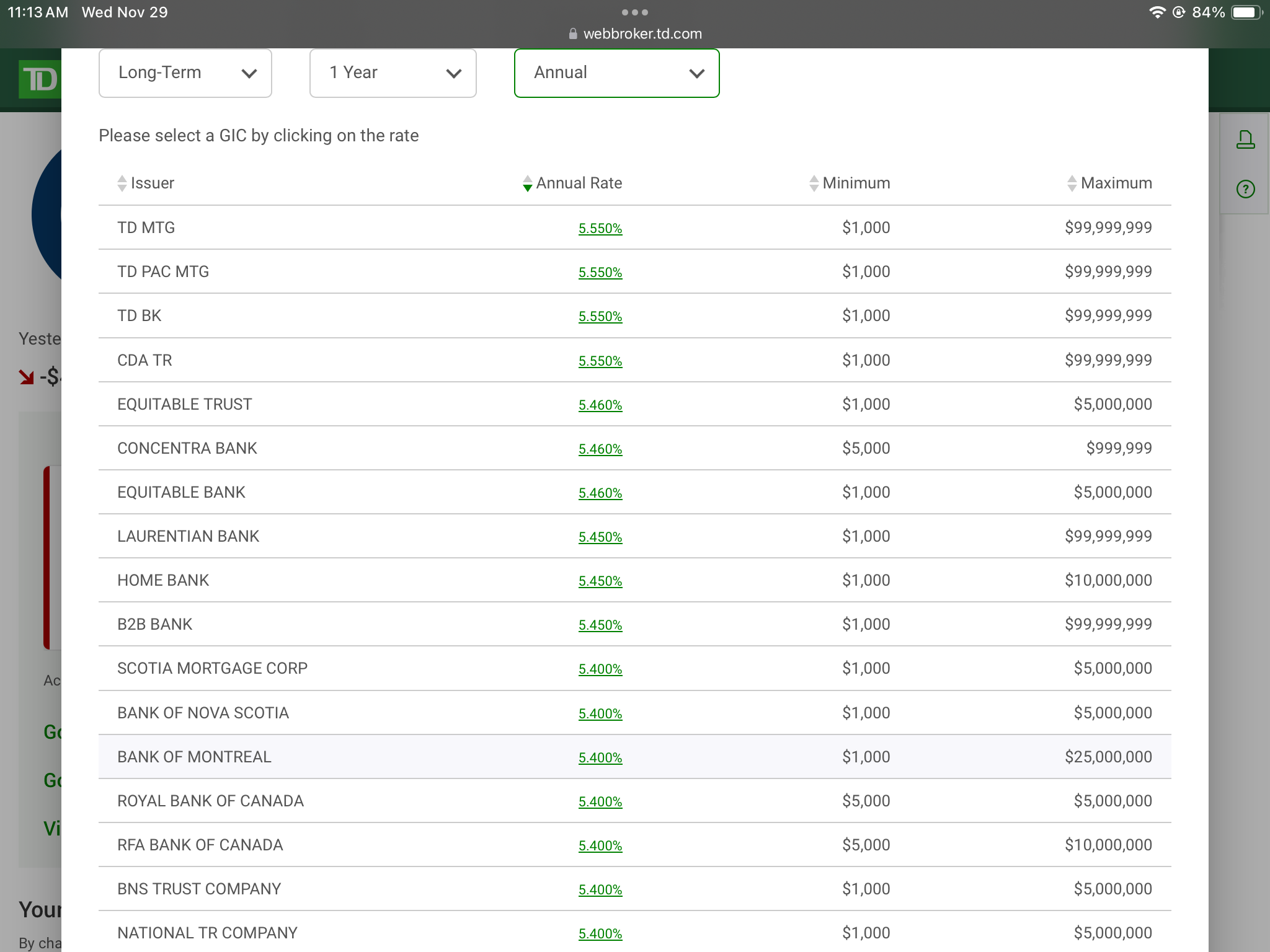Screen dimensions: 1270x952
Task: Sort table by Maximum column
Action: [1072, 183]
